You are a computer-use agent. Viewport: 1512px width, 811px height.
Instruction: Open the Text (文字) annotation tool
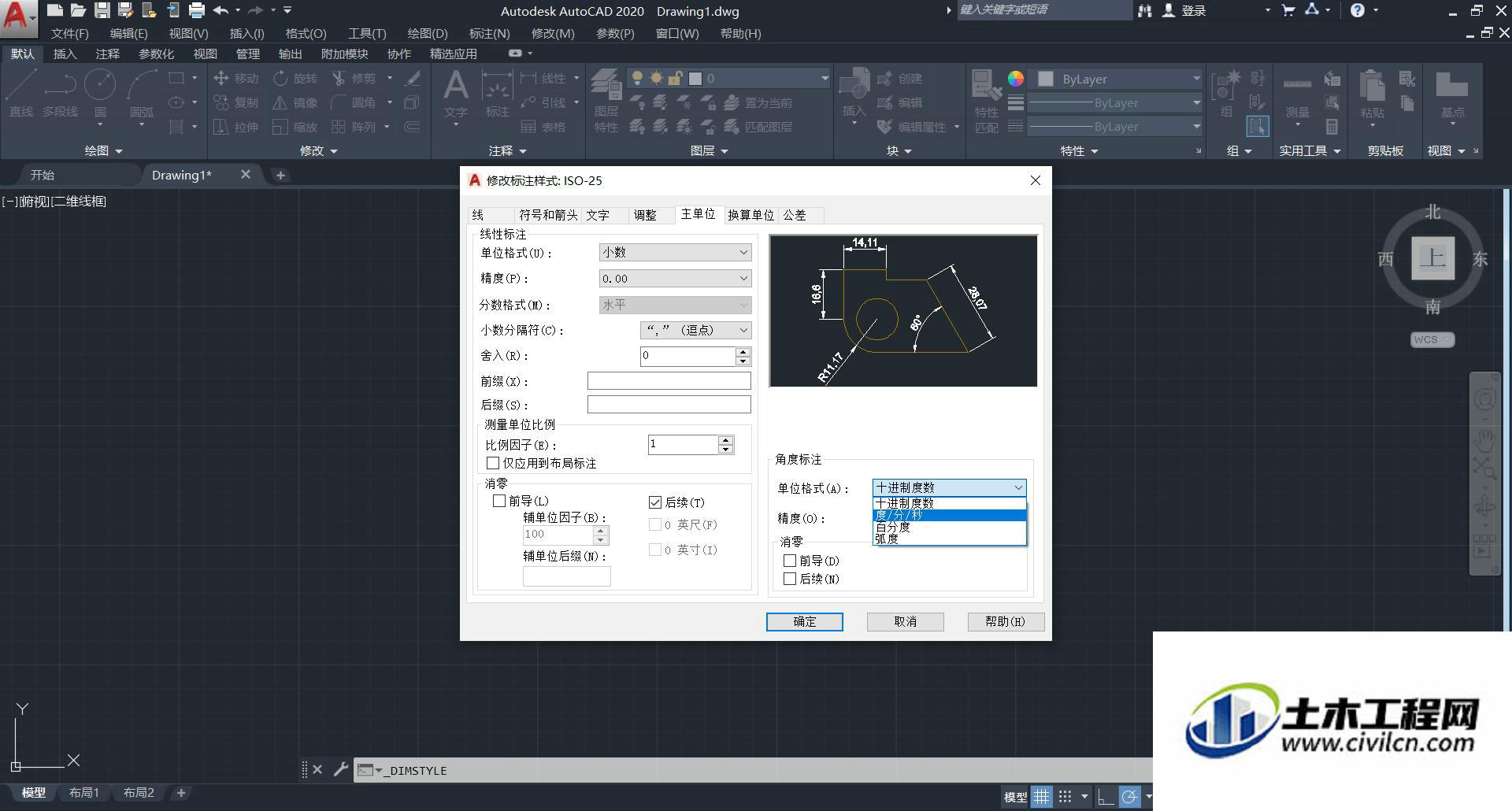coord(455,94)
